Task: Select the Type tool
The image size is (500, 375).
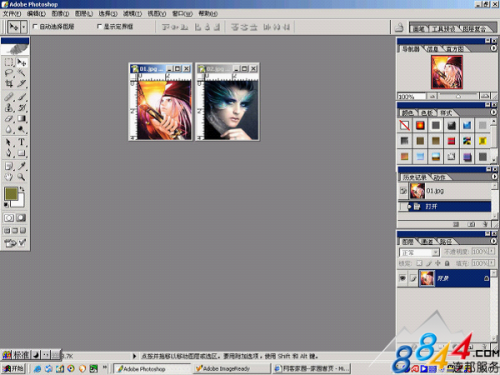Action: [21, 142]
